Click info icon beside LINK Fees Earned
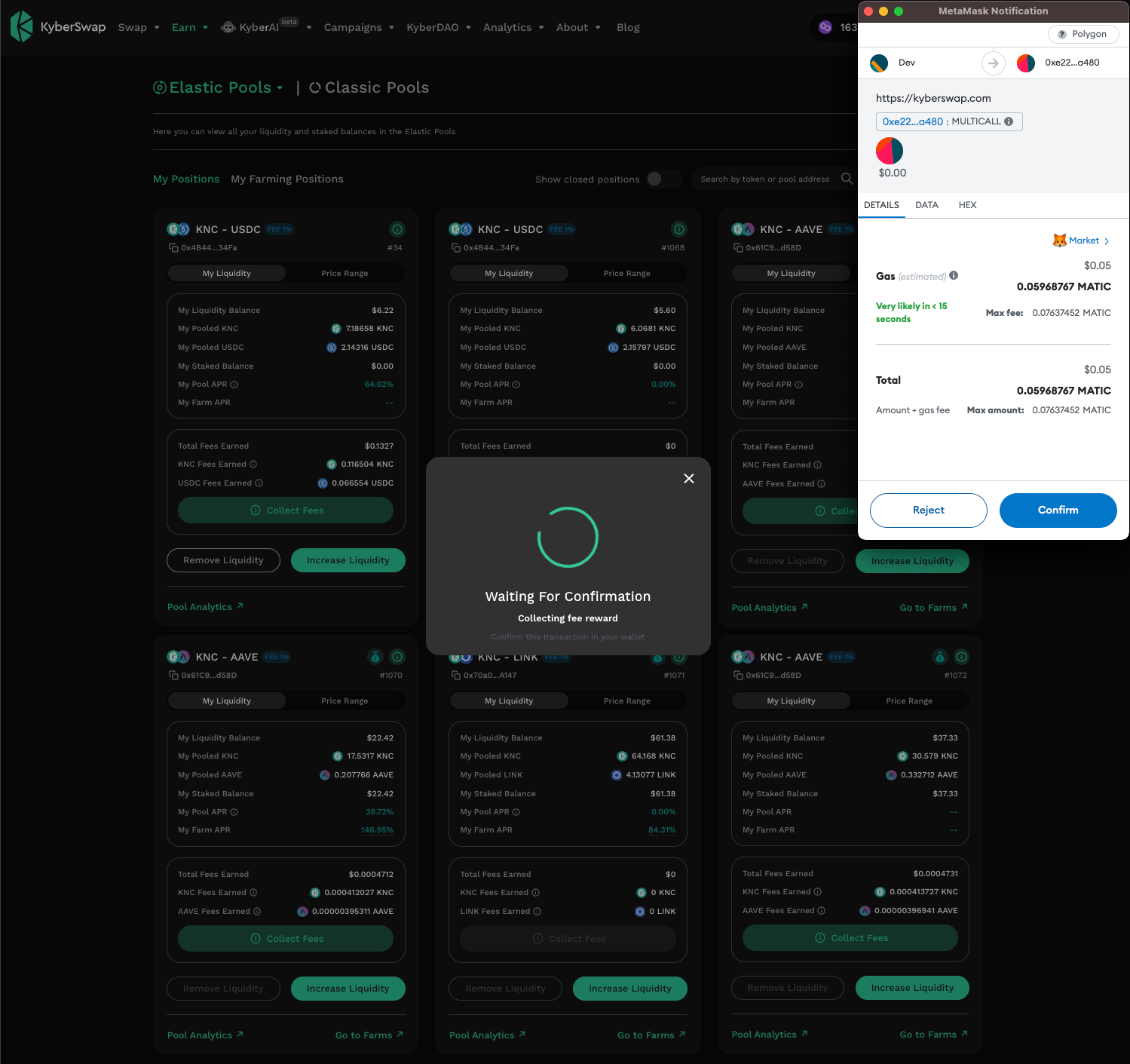Screen dimensions: 1130x1064 tap(537, 912)
